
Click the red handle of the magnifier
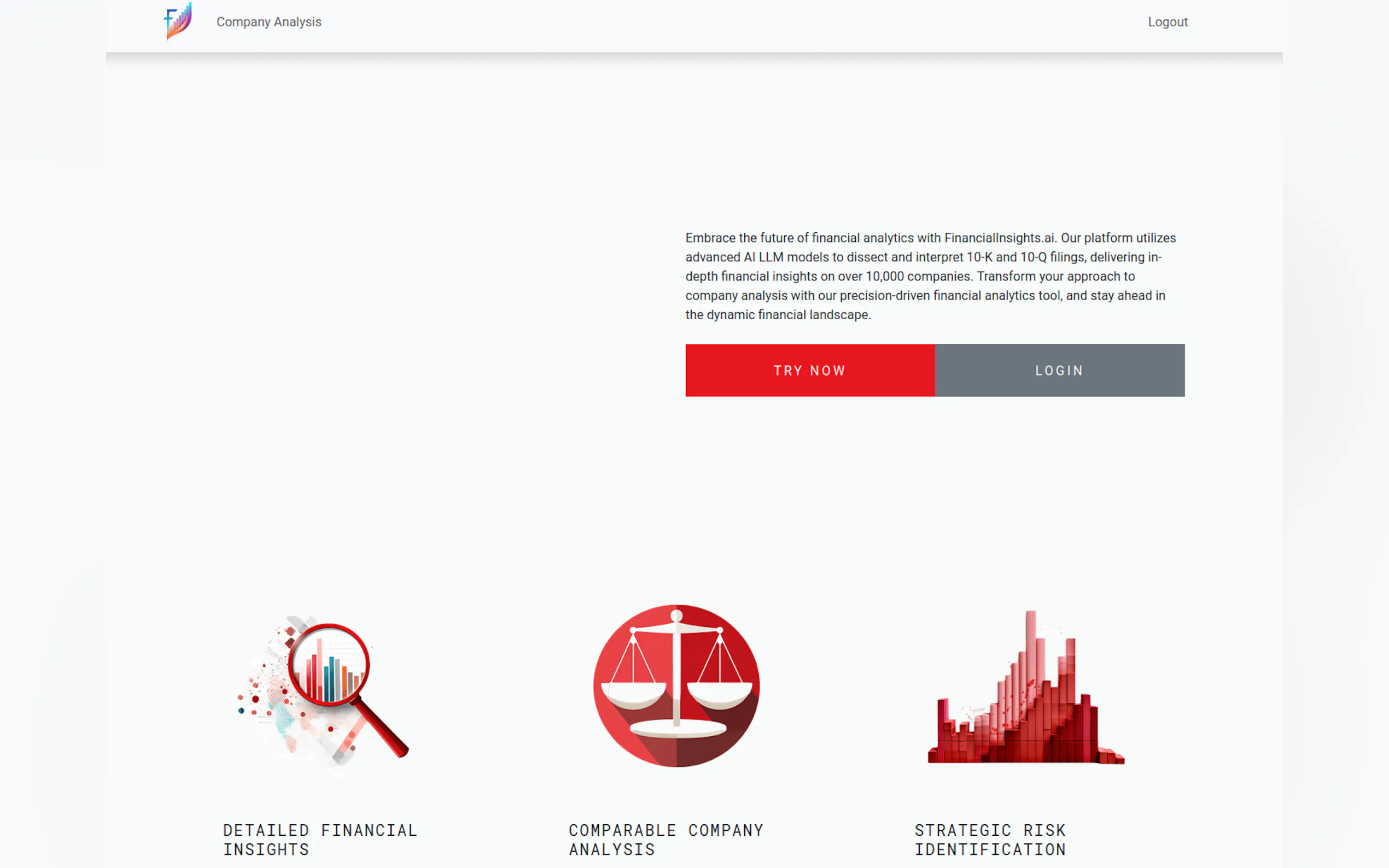[383, 729]
